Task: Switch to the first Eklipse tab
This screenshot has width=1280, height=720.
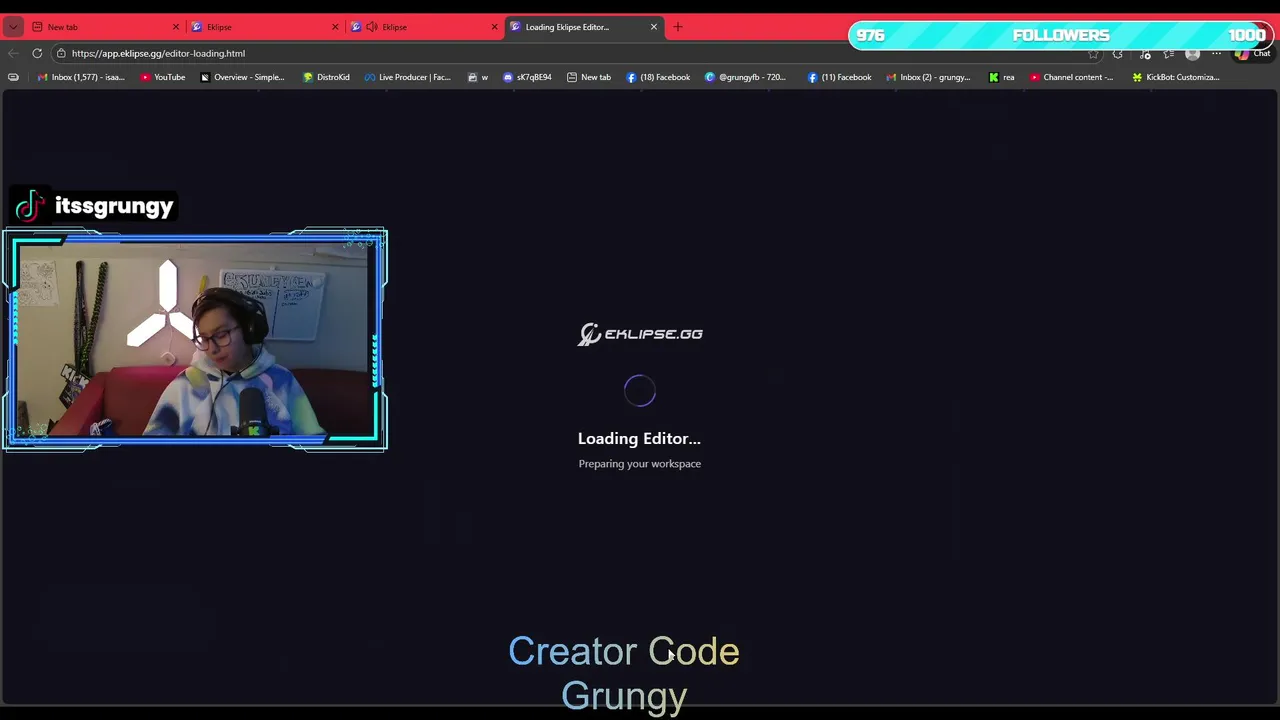Action: (x=265, y=27)
